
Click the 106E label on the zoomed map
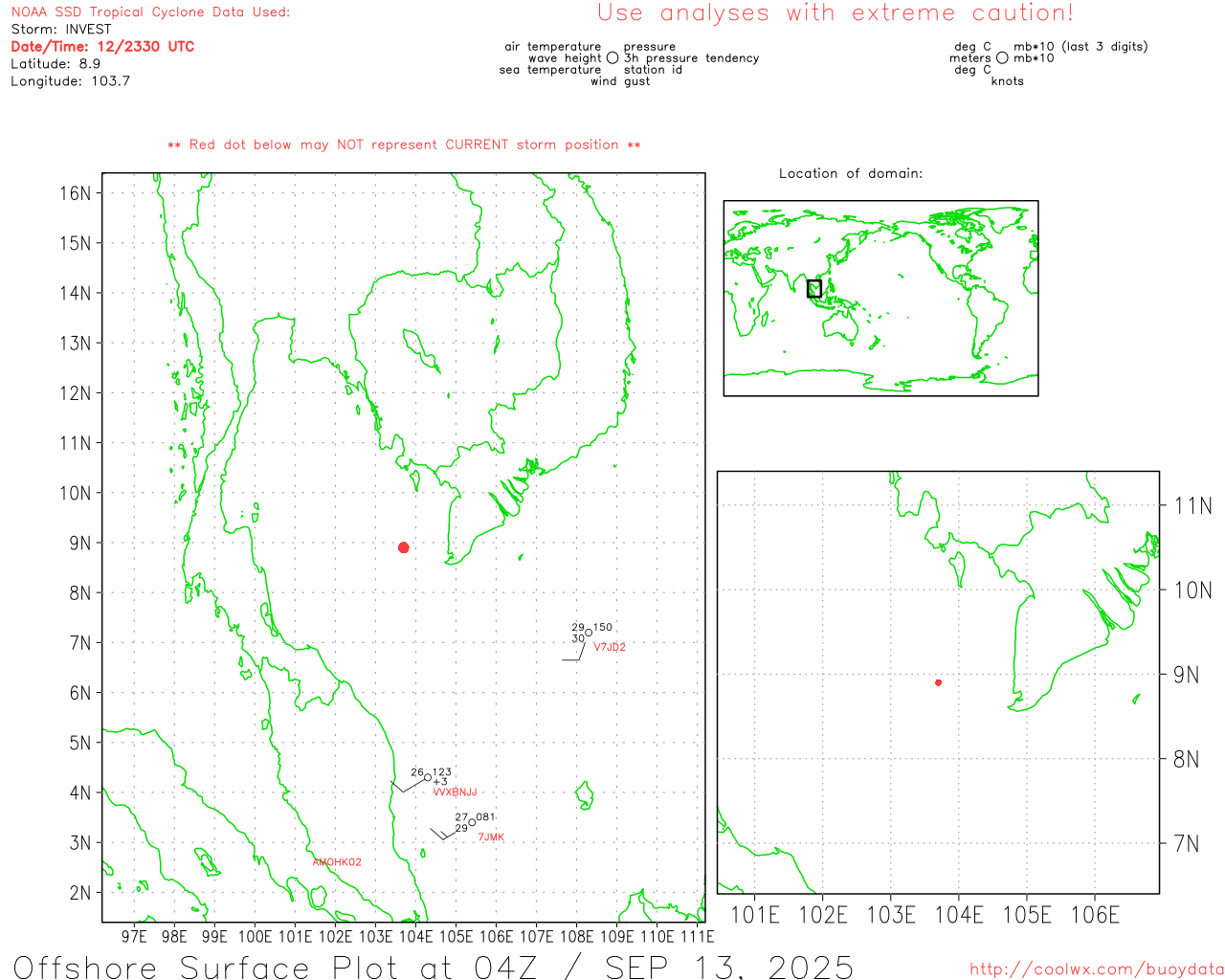point(1095,915)
